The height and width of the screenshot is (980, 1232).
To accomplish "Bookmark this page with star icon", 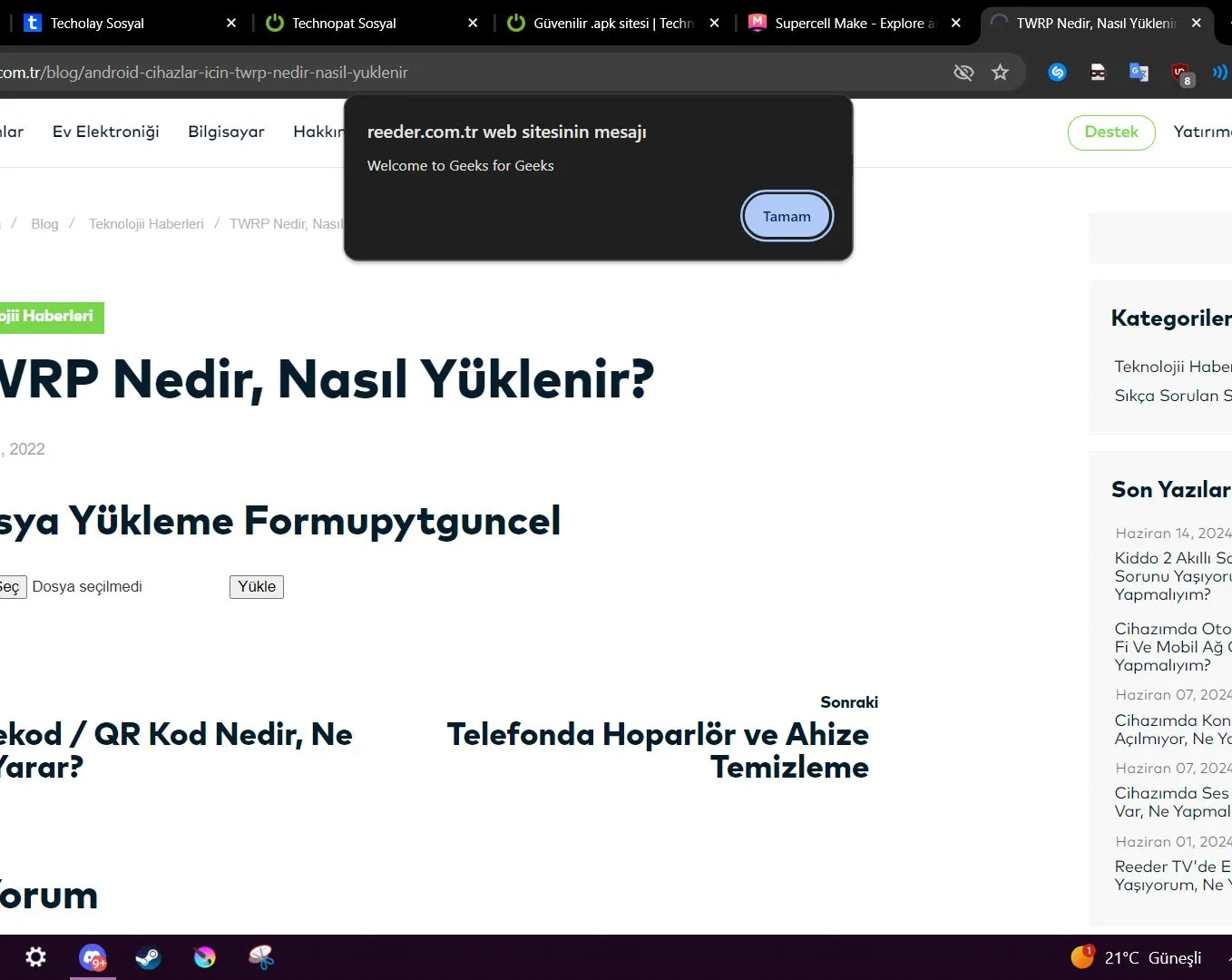I will 1000,73.
